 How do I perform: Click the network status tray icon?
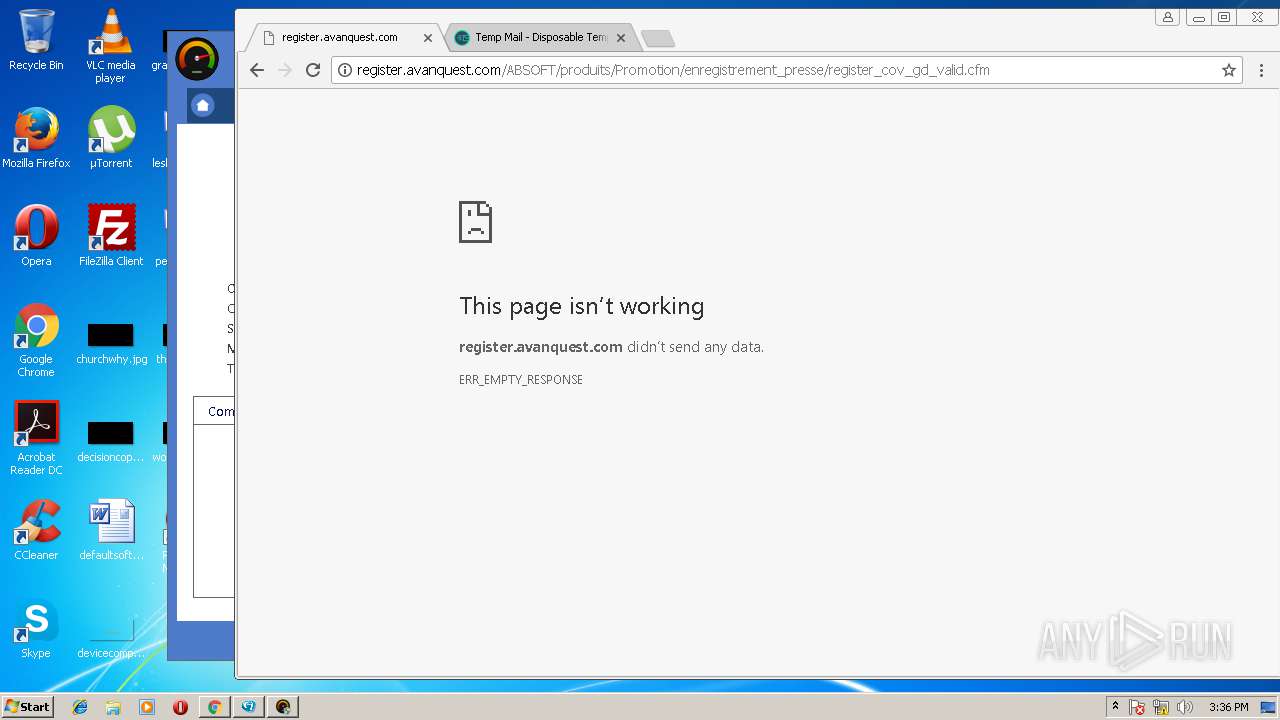pyautogui.click(x=1162, y=707)
